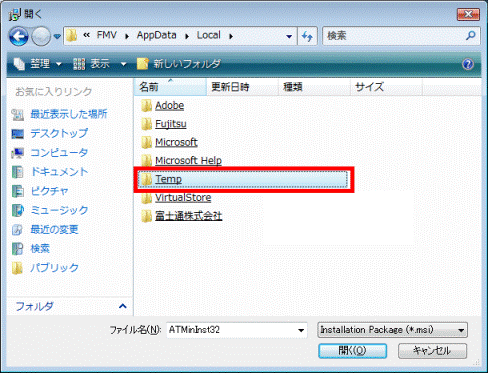Click the ミュージック icon in sidebar
The width and height of the screenshot is (488, 373).
[18, 210]
